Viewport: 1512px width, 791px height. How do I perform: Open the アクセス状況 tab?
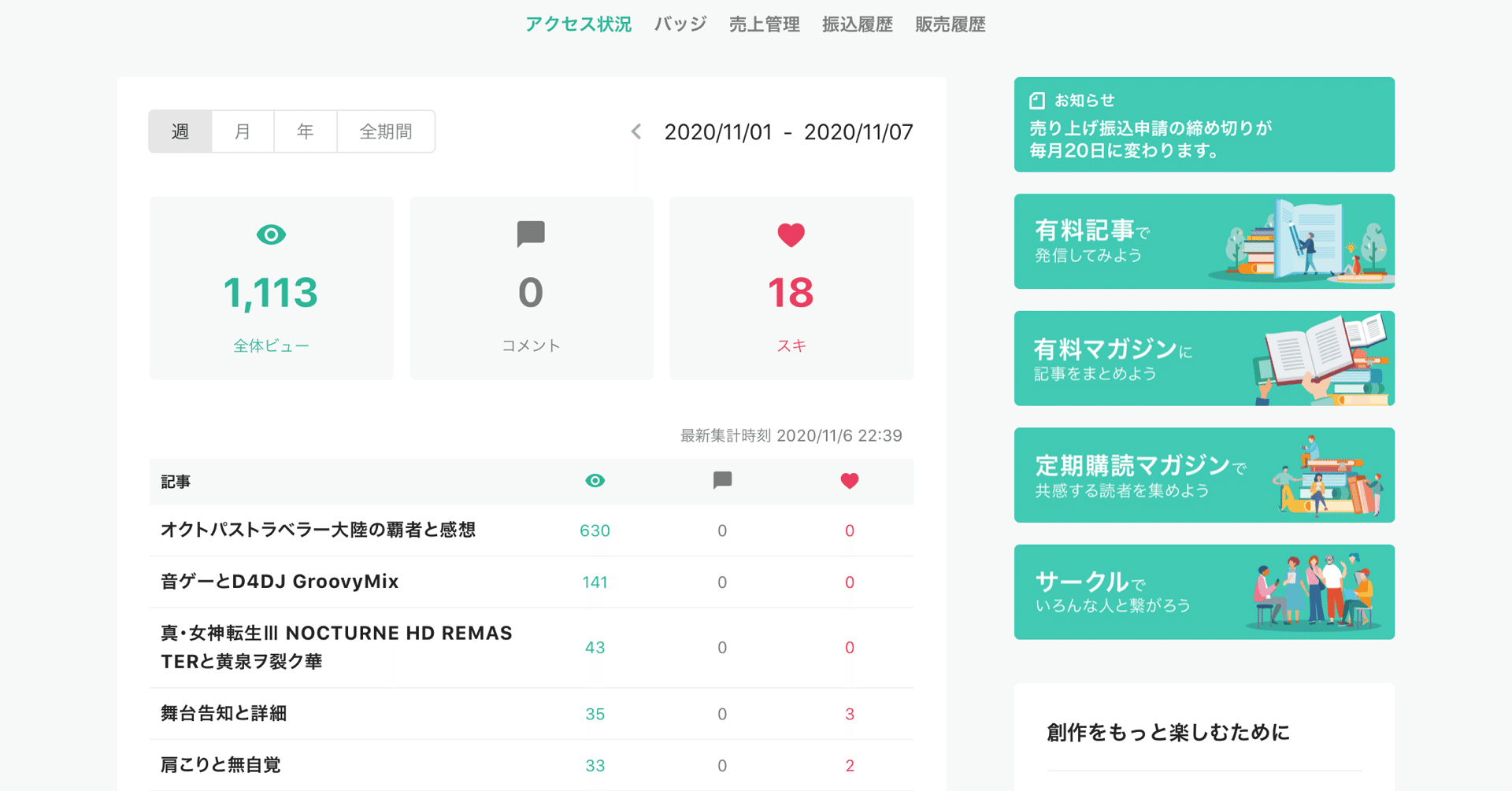[x=579, y=24]
